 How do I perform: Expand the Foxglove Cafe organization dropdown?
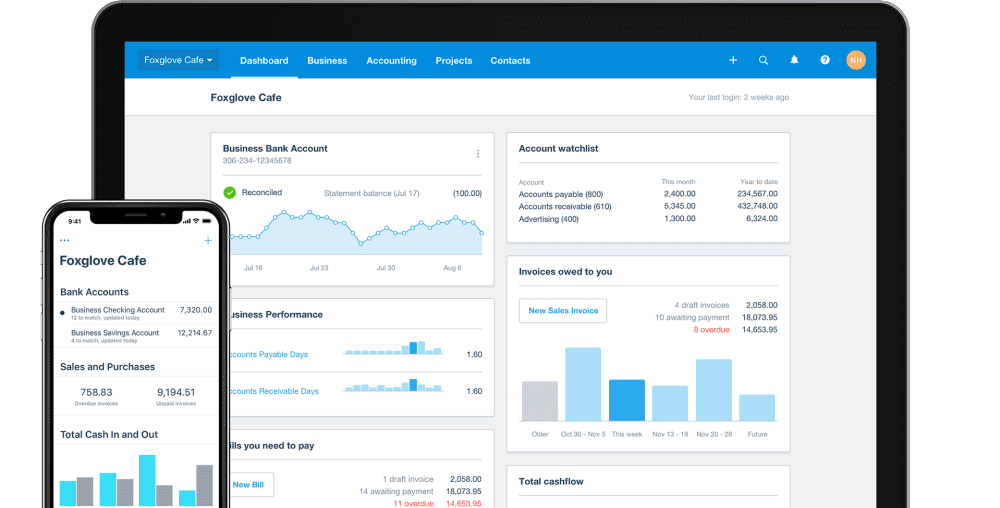pos(178,60)
